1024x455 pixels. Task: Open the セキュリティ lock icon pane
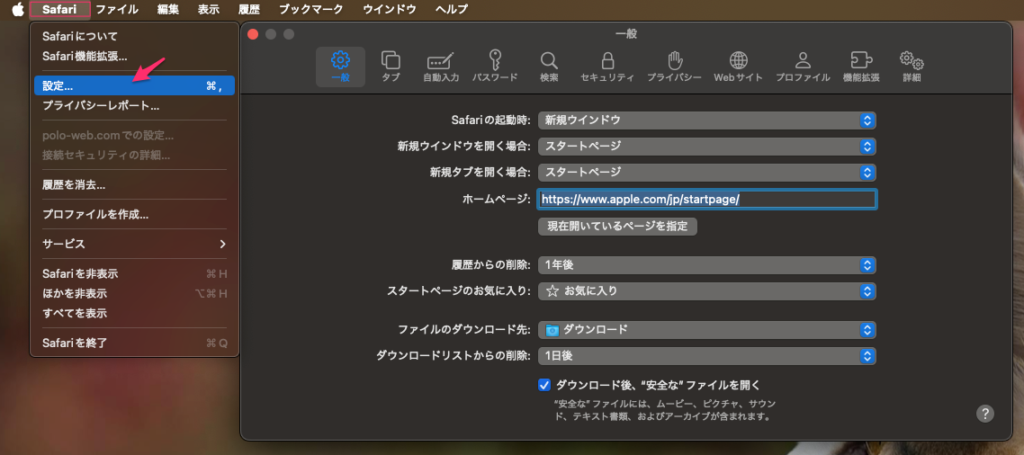607,65
